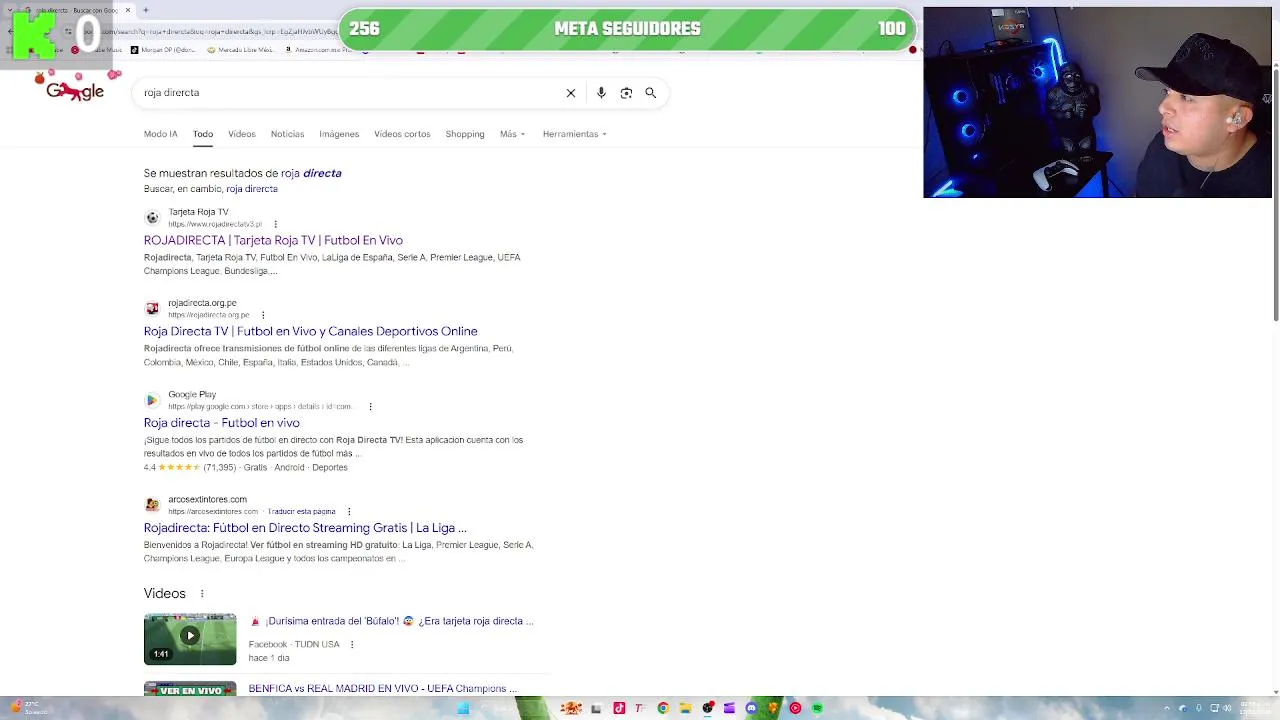Open the OBS icon on the taskbar
This screenshot has height=720, width=1280.
[x=707, y=708]
